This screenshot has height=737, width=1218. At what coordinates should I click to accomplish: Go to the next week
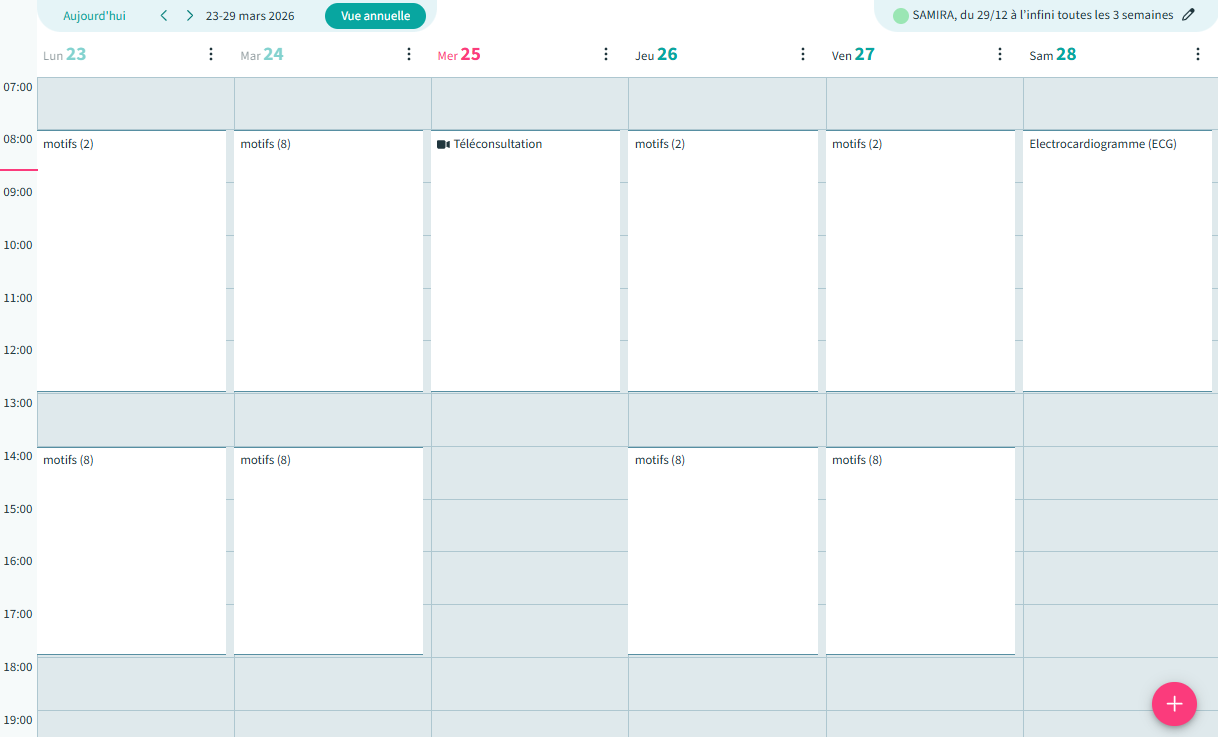[x=190, y=16]
